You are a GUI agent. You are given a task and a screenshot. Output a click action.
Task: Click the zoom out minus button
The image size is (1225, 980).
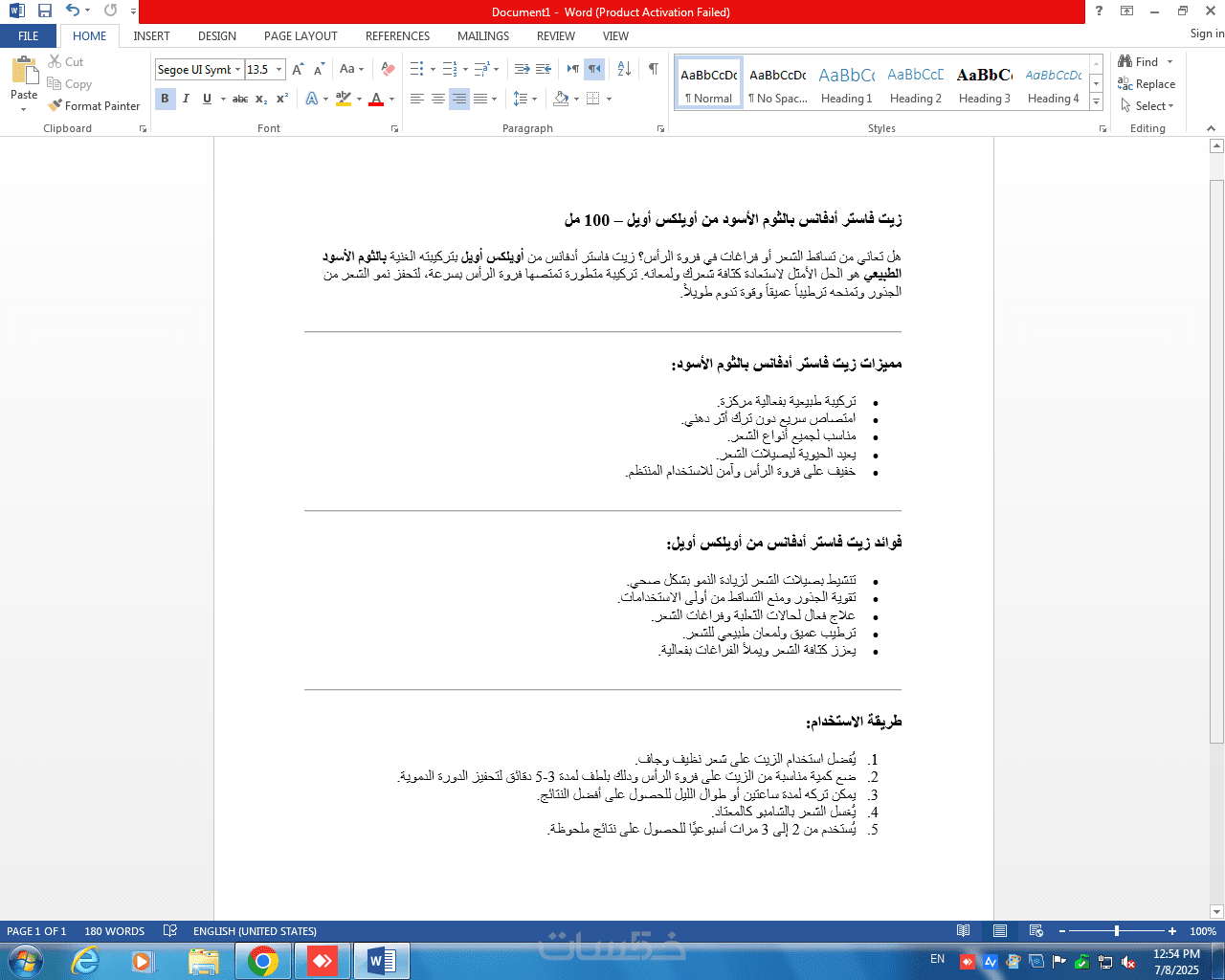click(1060, 931)
